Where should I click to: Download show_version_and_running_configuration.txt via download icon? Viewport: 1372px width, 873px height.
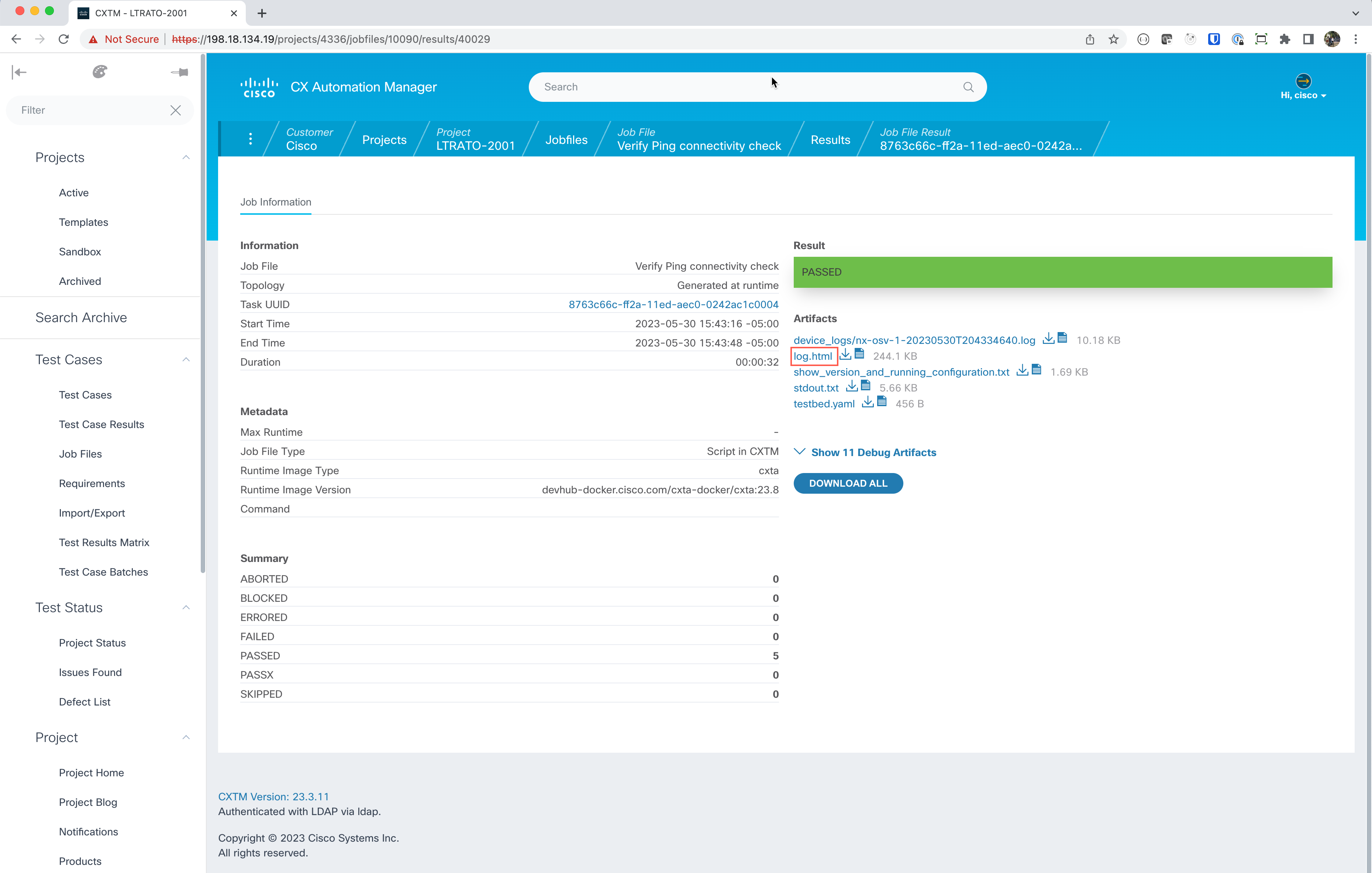click(x=1022, y=370)
